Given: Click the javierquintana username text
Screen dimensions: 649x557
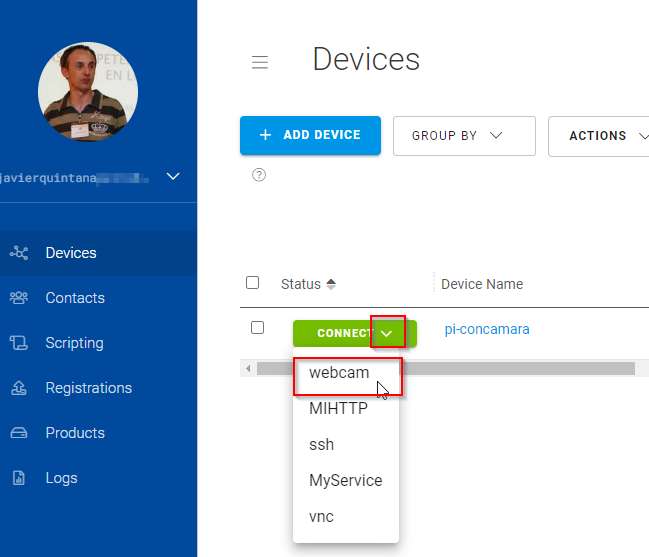Looking at the screenshot, I should pos(49,178).
